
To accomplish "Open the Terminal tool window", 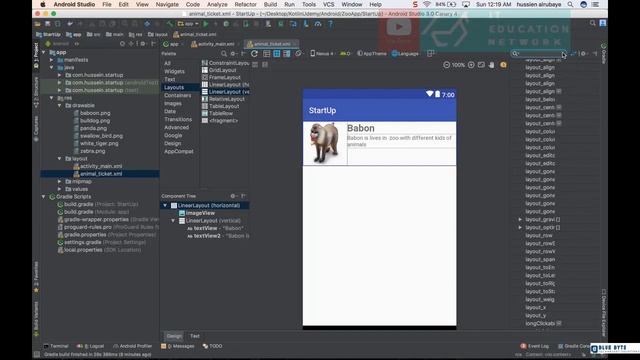I will tap(56, 346).
